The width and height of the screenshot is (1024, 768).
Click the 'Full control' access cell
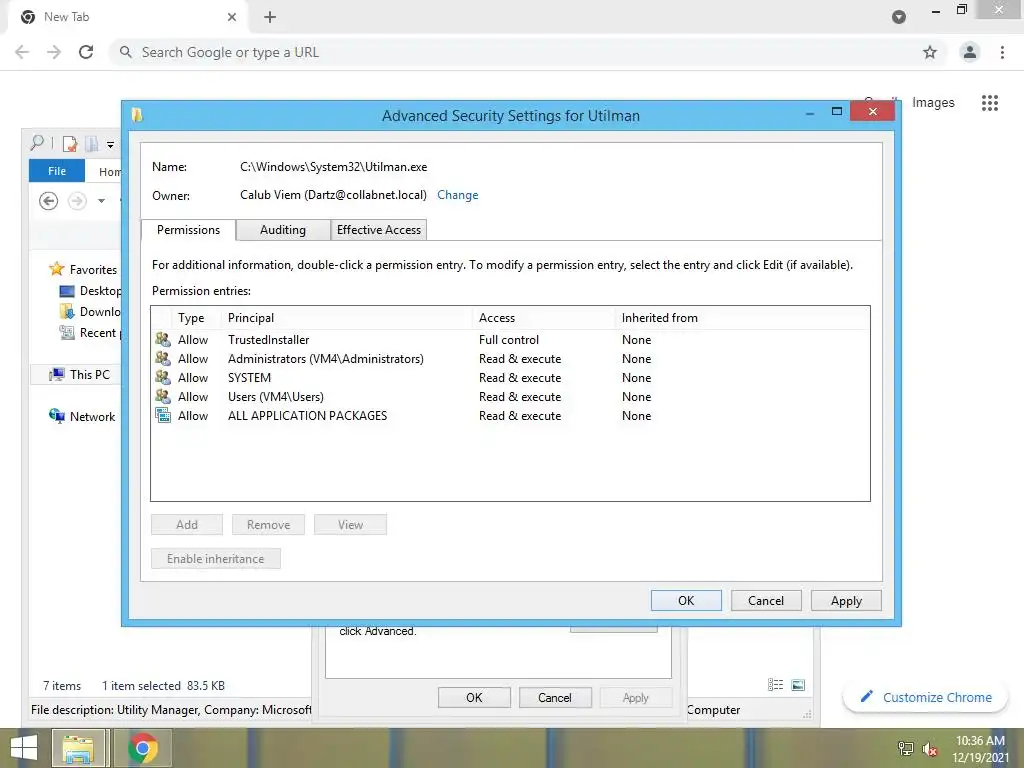coord(509,340)
